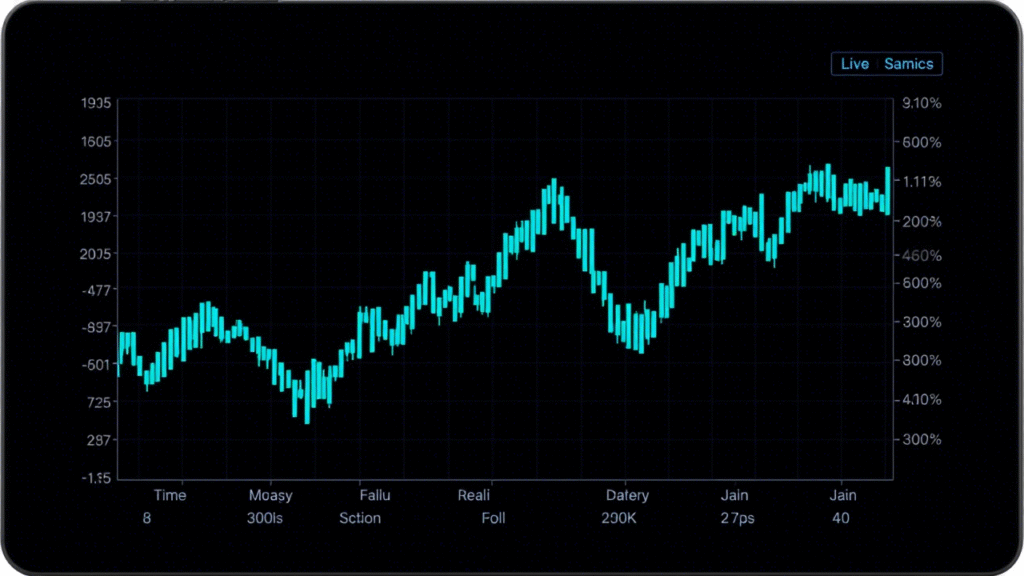Click the 27ps value on bottom axis
This screenshot has width=1024, height=576.
tap(738, 518)
